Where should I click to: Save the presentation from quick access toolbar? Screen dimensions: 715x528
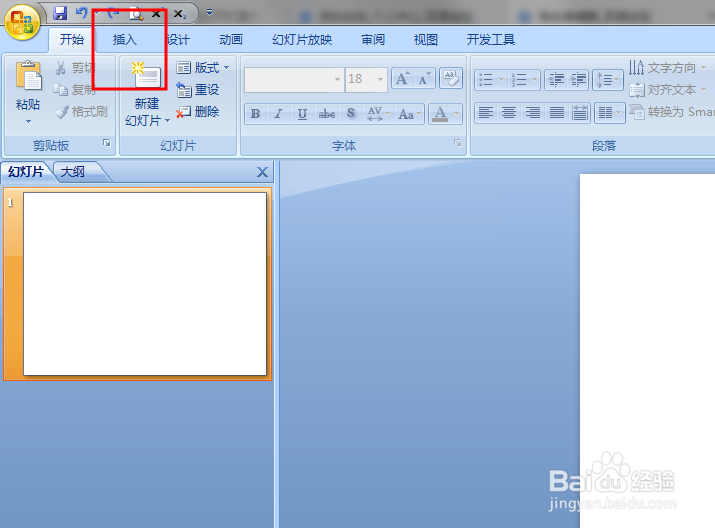coord(60,13)
